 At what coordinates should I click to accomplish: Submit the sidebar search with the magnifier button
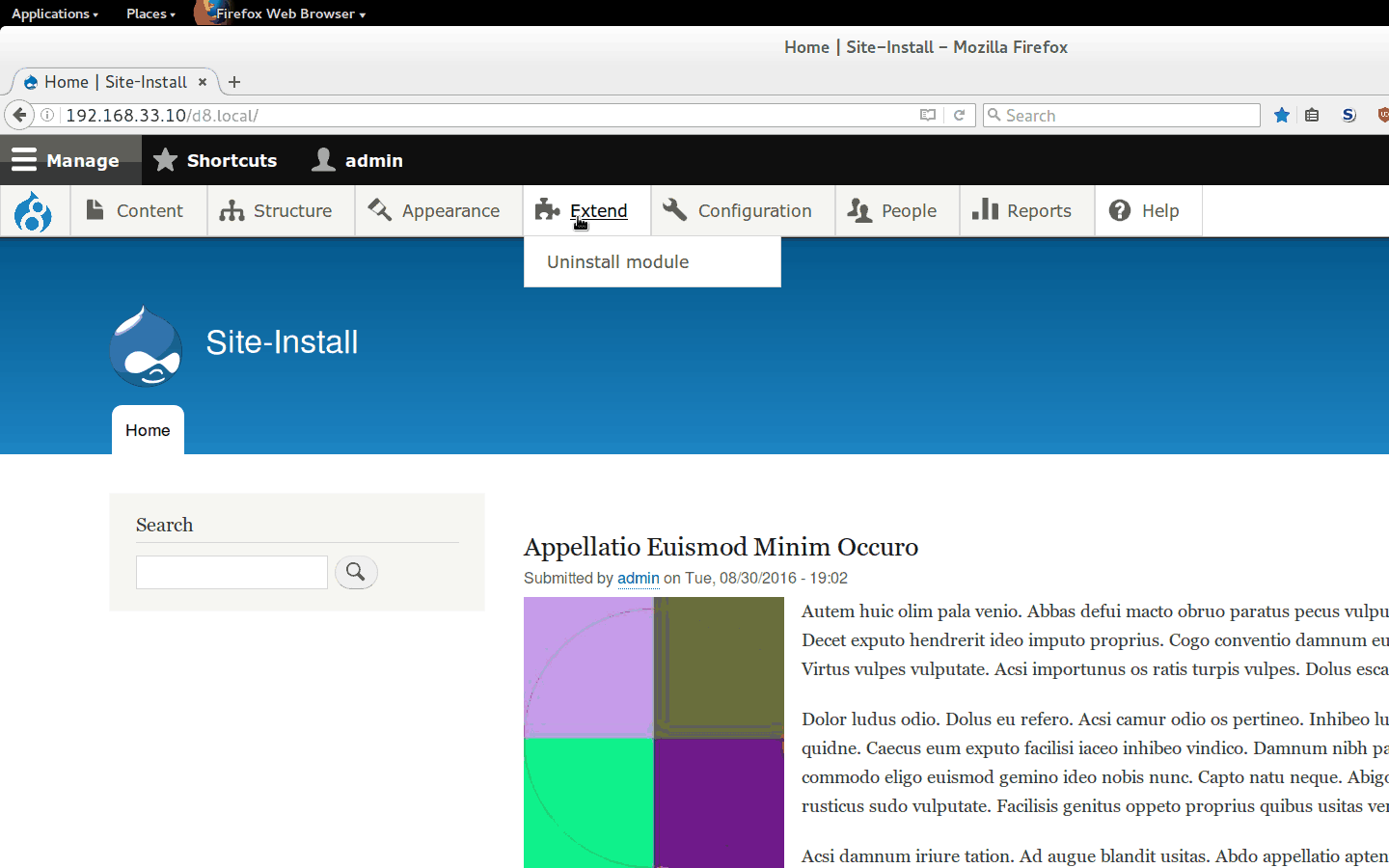click(356, 572)
